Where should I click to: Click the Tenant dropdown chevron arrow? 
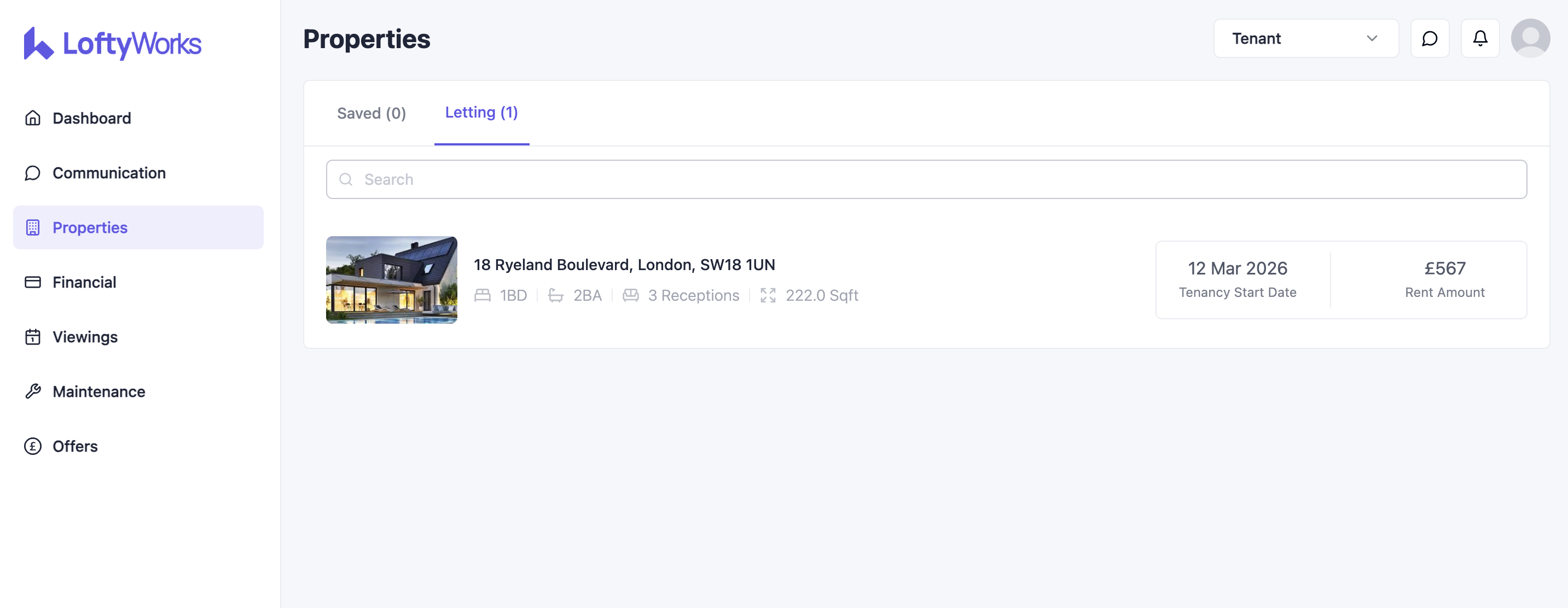(x=1372, y=38)
